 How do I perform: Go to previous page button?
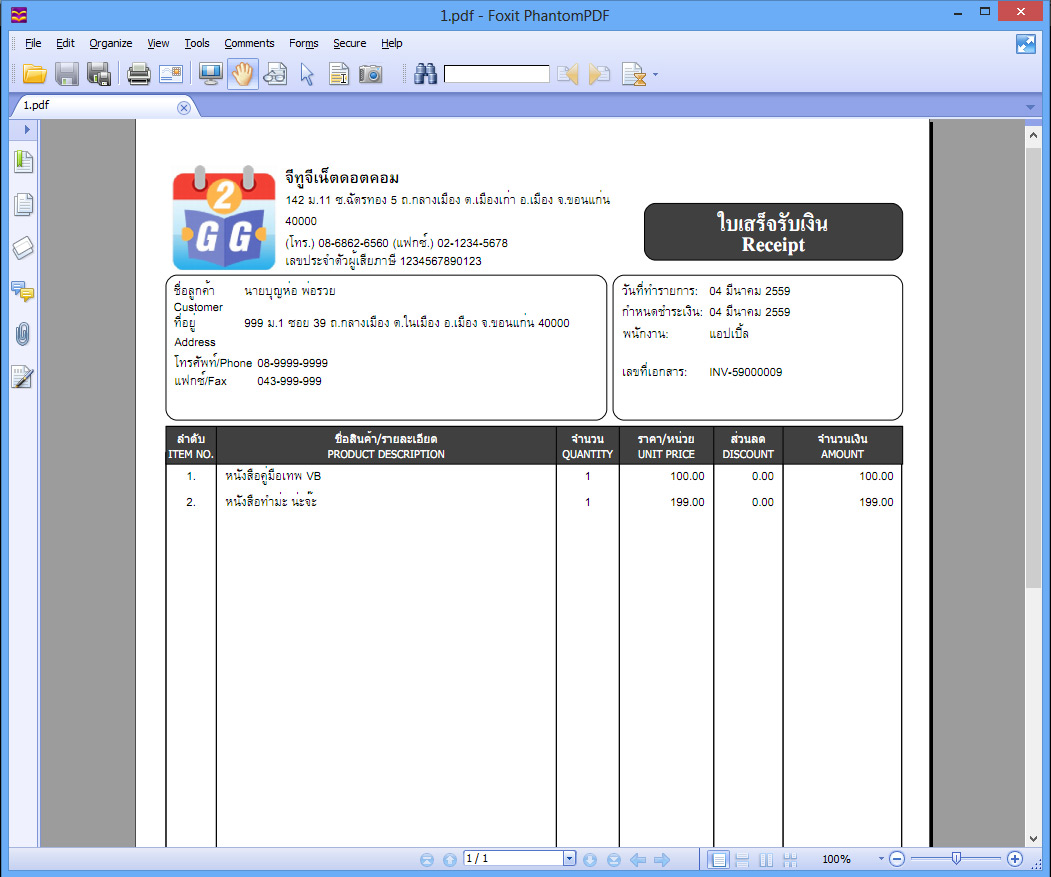[450, 860]
